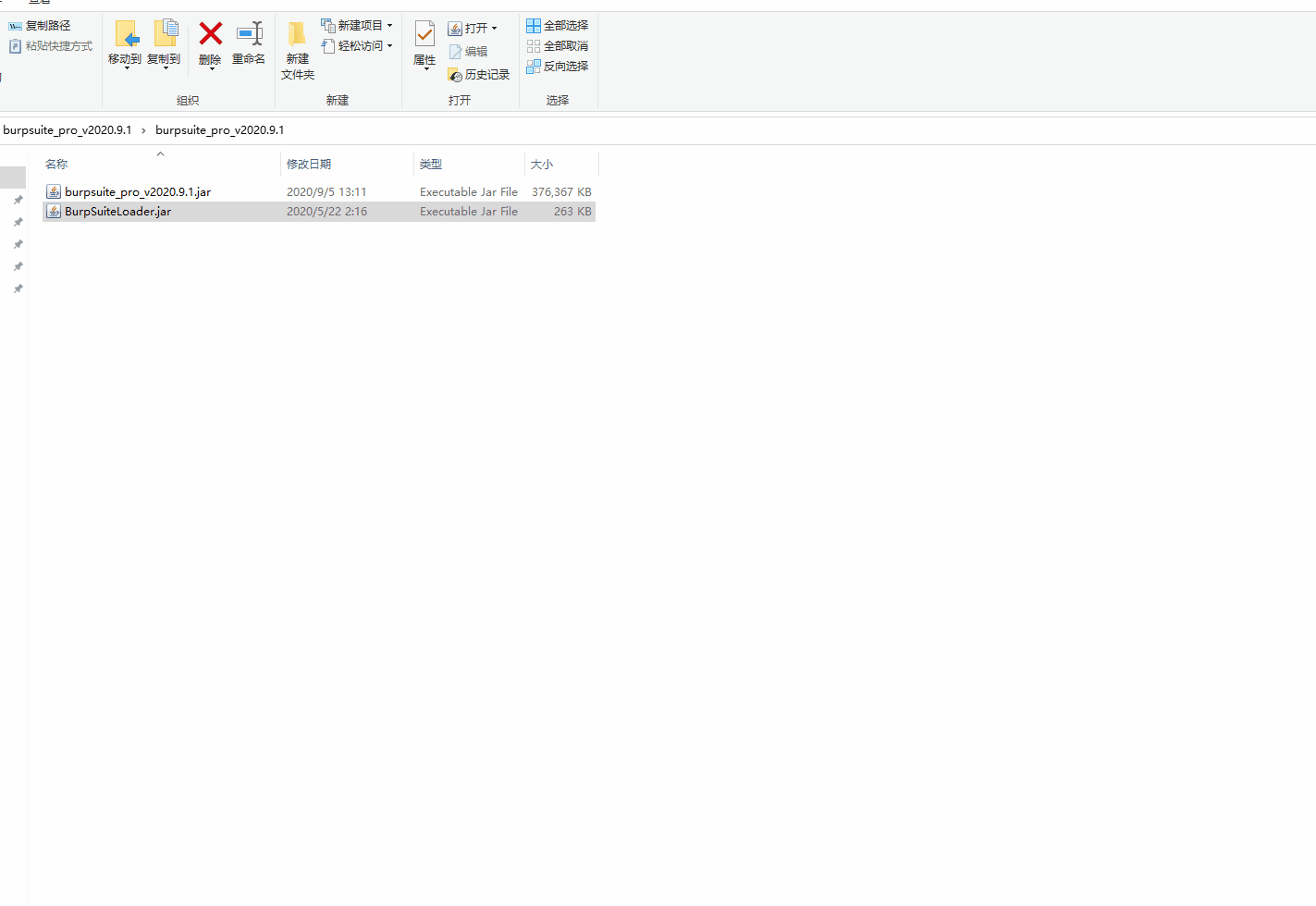This screenshot has width=1316, height=906.
Task: Click the second burpsuite_pro_v2020.9.1 breadcrumb
Action: 220,130
